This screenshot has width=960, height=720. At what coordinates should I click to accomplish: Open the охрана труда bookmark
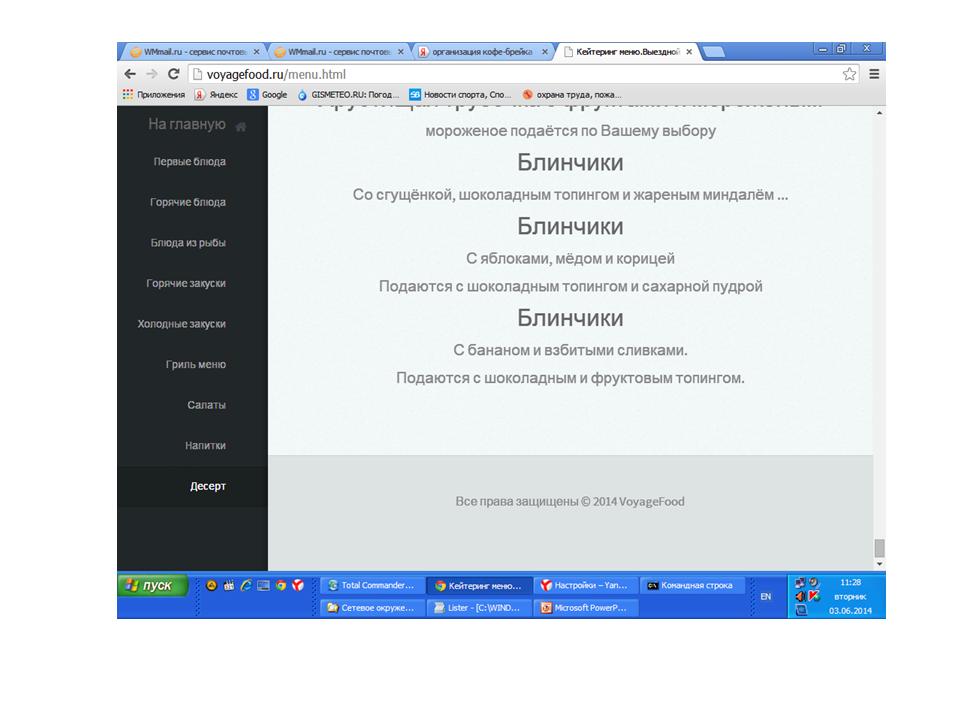572,94
